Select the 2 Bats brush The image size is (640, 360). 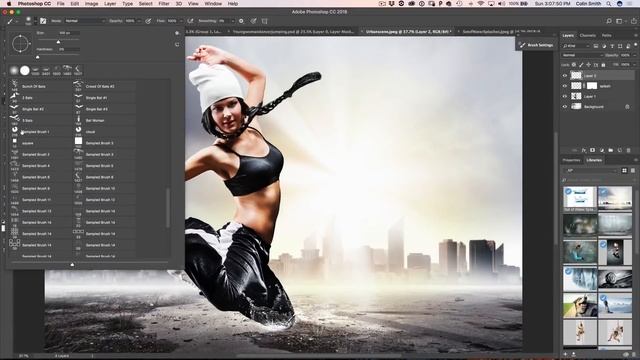tap(41, 98)
